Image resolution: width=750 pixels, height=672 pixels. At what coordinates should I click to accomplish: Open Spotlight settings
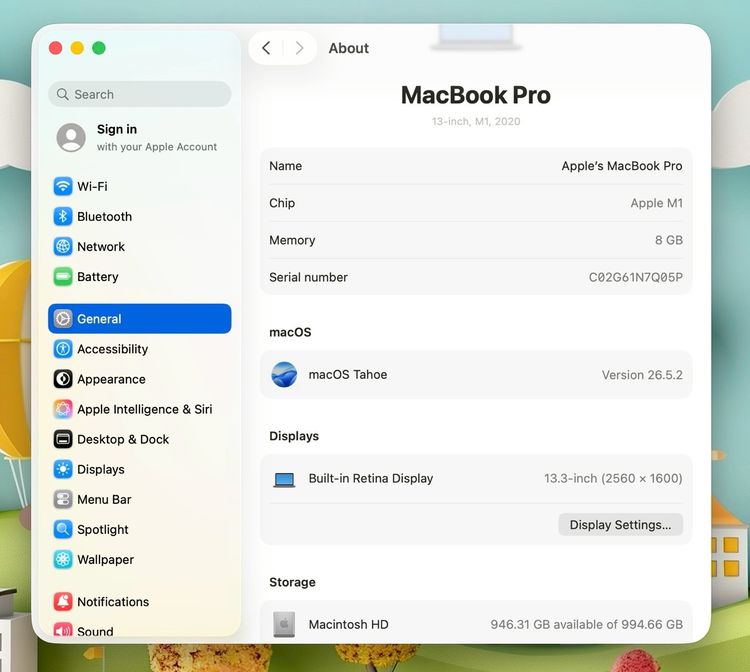pos(140,529)
